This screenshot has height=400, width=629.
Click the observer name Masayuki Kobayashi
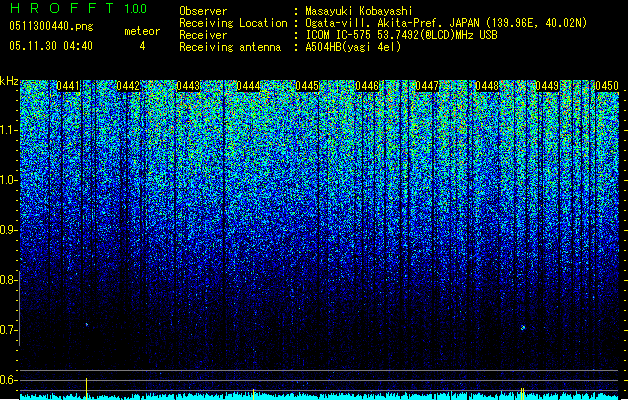point(359,11)
